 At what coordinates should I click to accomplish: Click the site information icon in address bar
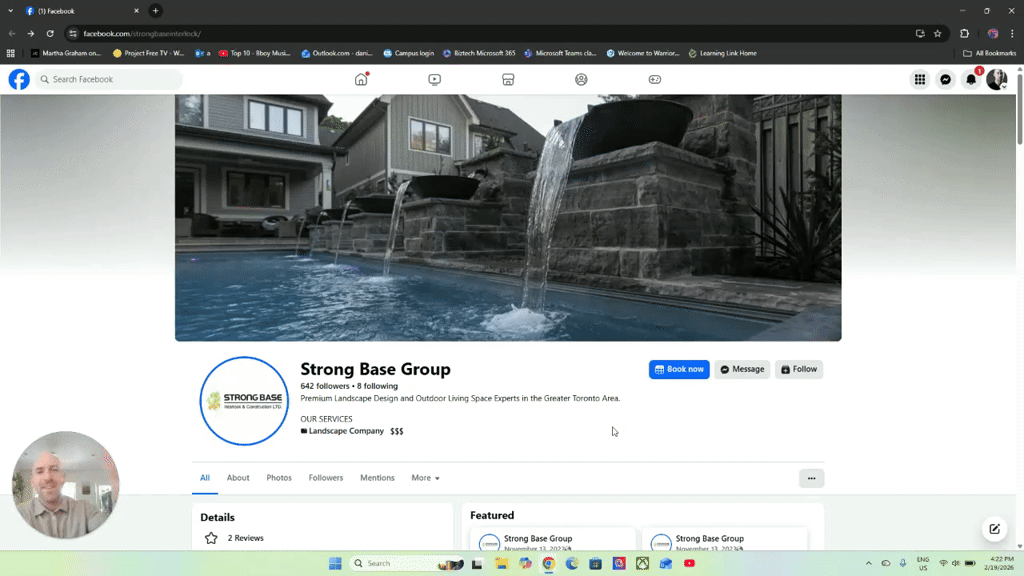(x=73, y=33)
